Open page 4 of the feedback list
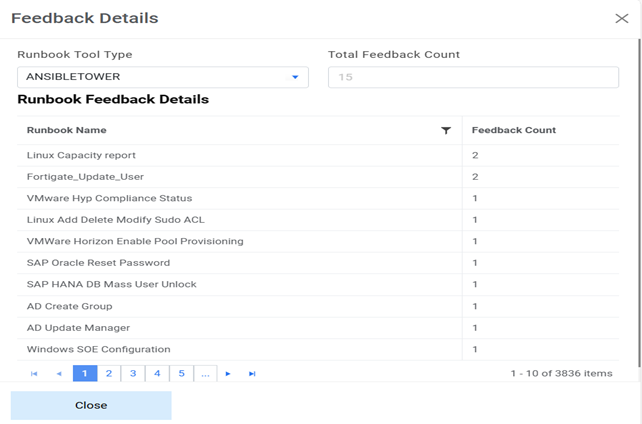The image size is (642, 424). coord(157,374)
